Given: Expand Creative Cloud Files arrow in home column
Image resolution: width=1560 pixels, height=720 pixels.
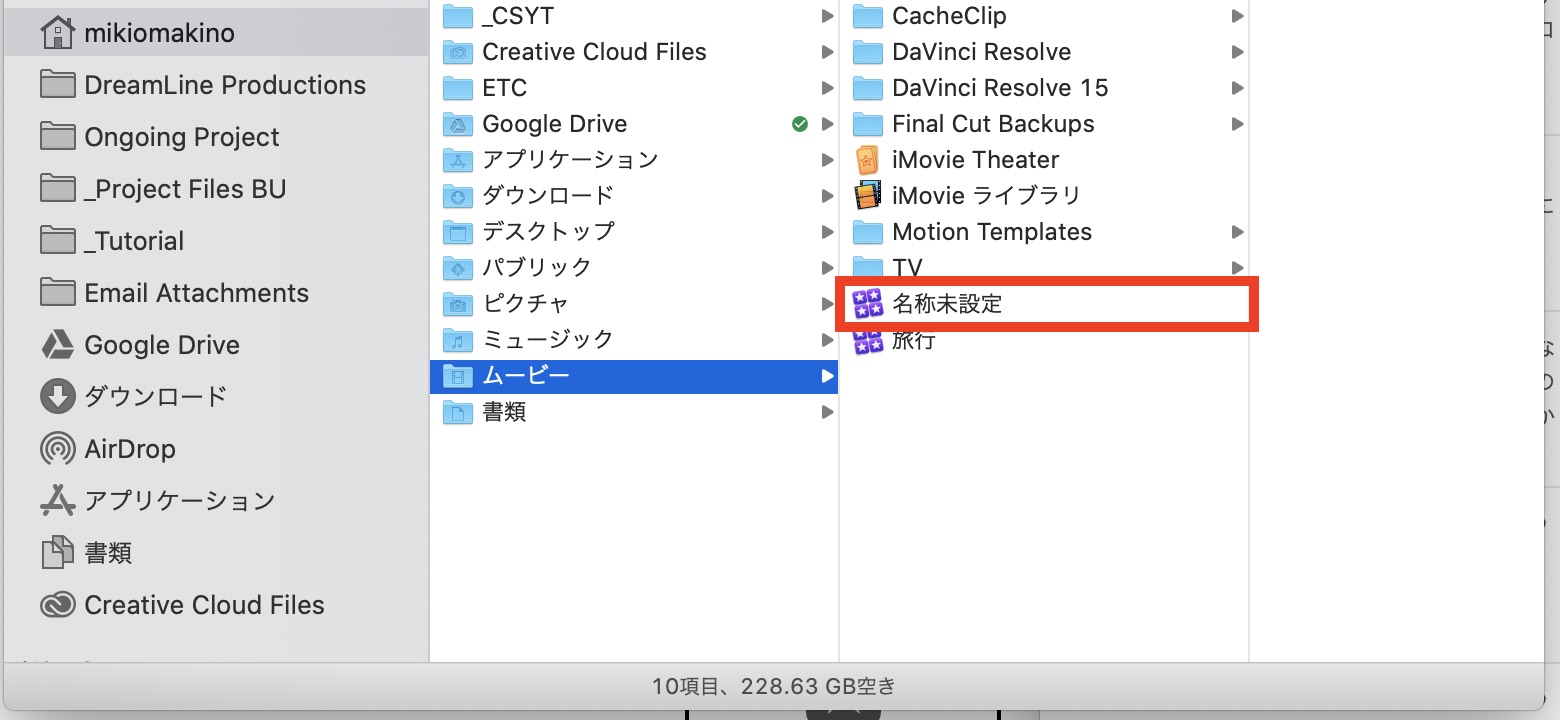Looking at the screenshot, I should click(x=827, y=52).
